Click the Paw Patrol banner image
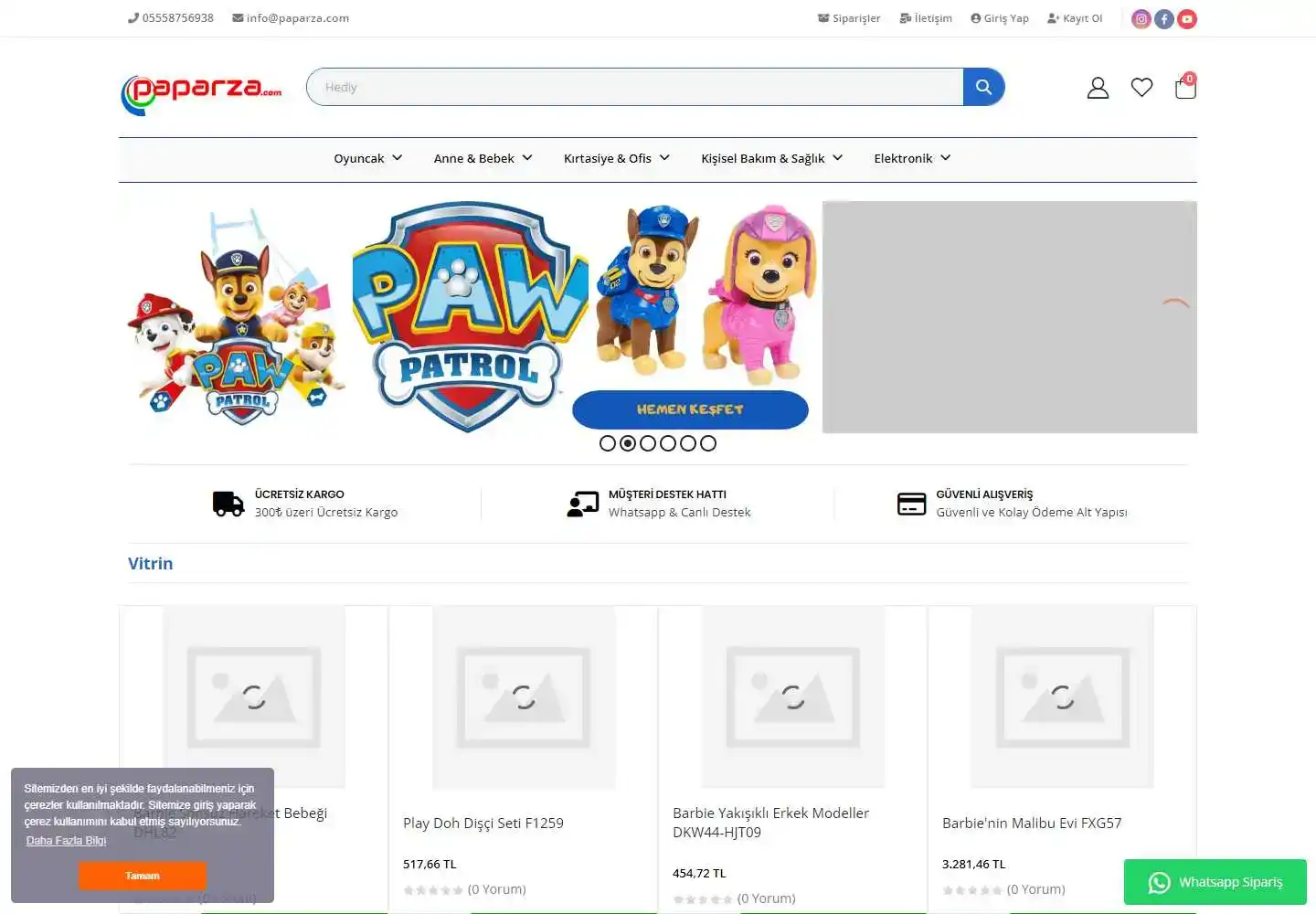The image size is (1316, 914). (x=471, y=315)
